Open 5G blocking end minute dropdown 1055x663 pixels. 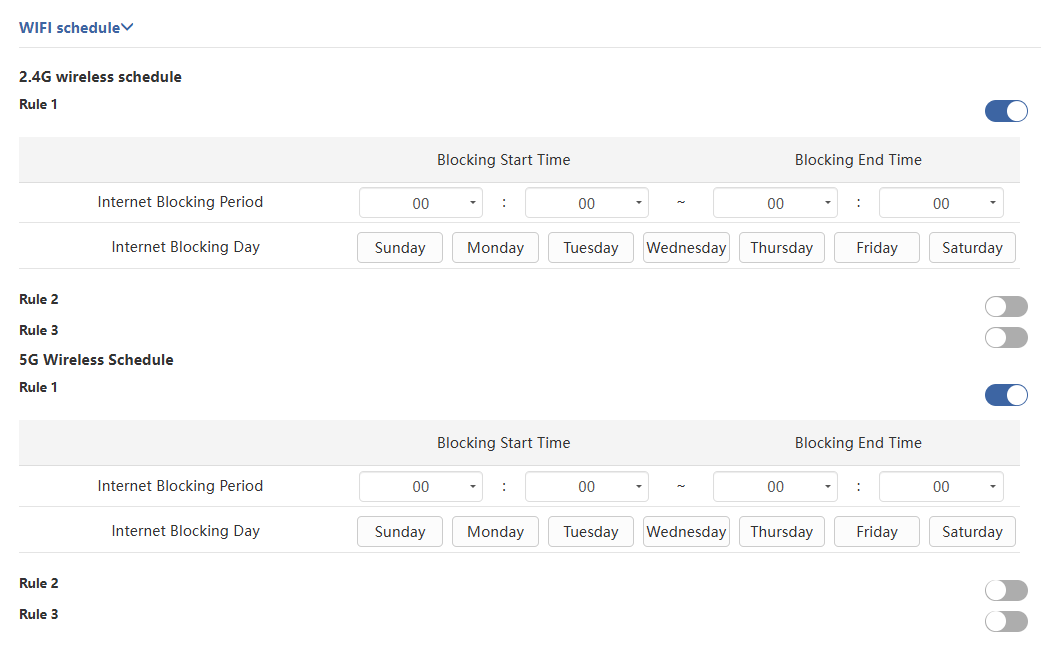click(941, 487)
